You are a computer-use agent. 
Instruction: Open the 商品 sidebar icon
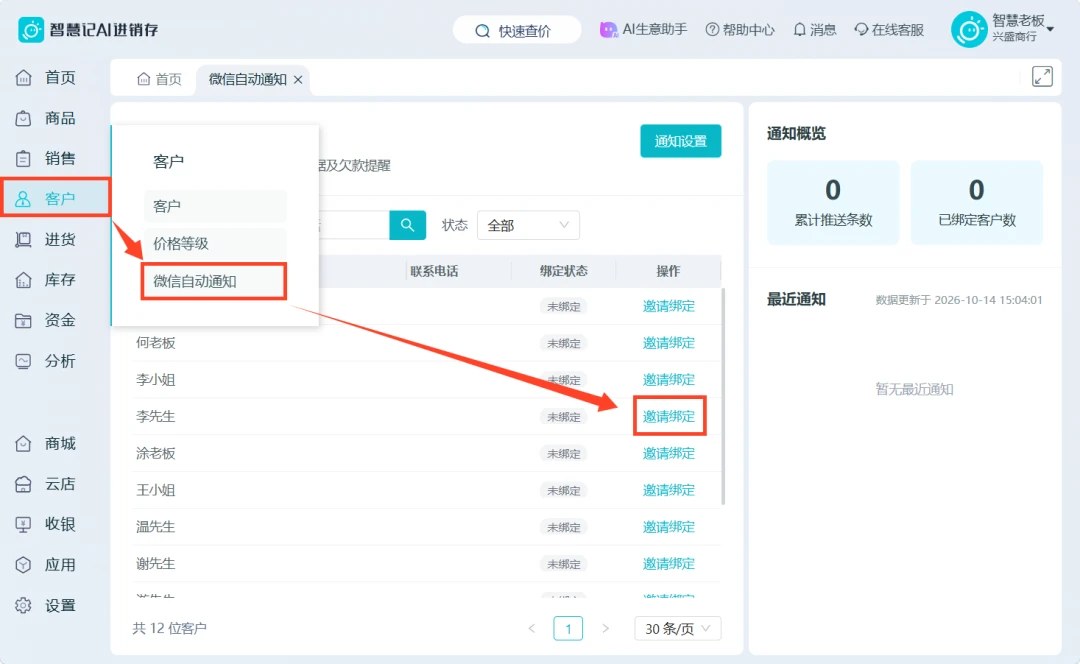tap(23, 118)
